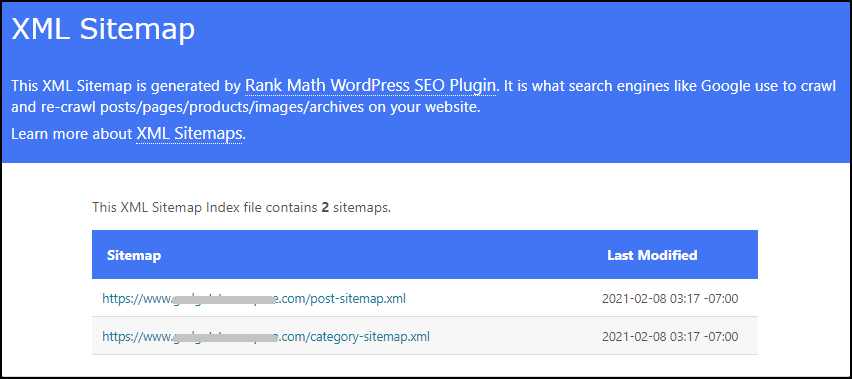Click the Sitemap column header
The width and height of the screenshot is (852, 379).
pos(134,255)
